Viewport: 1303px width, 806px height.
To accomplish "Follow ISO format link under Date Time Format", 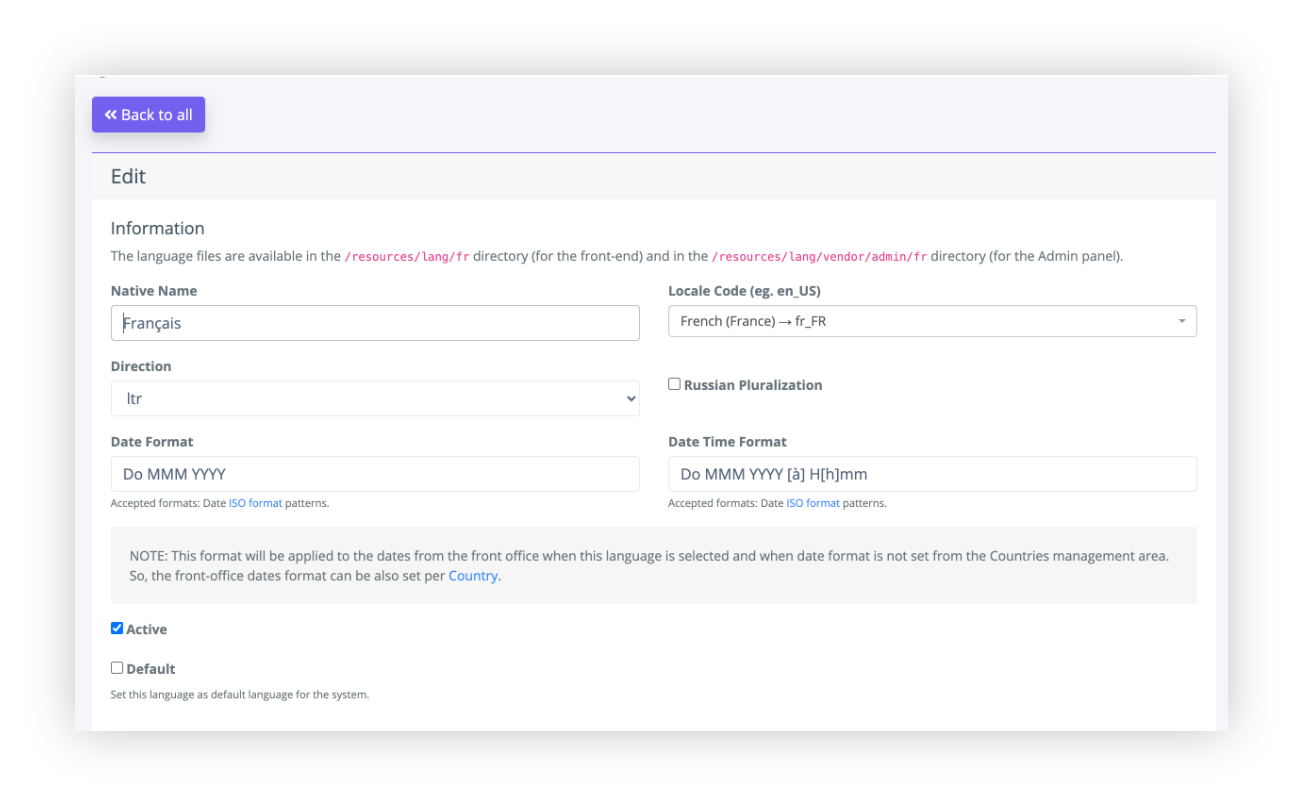I will [812, 503].
